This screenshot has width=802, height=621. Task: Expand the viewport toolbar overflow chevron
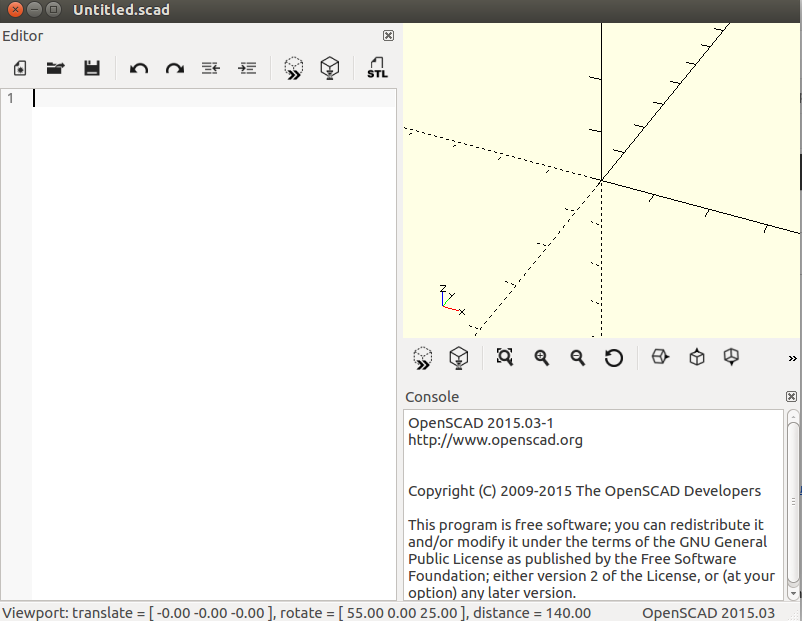click(792, 359)
